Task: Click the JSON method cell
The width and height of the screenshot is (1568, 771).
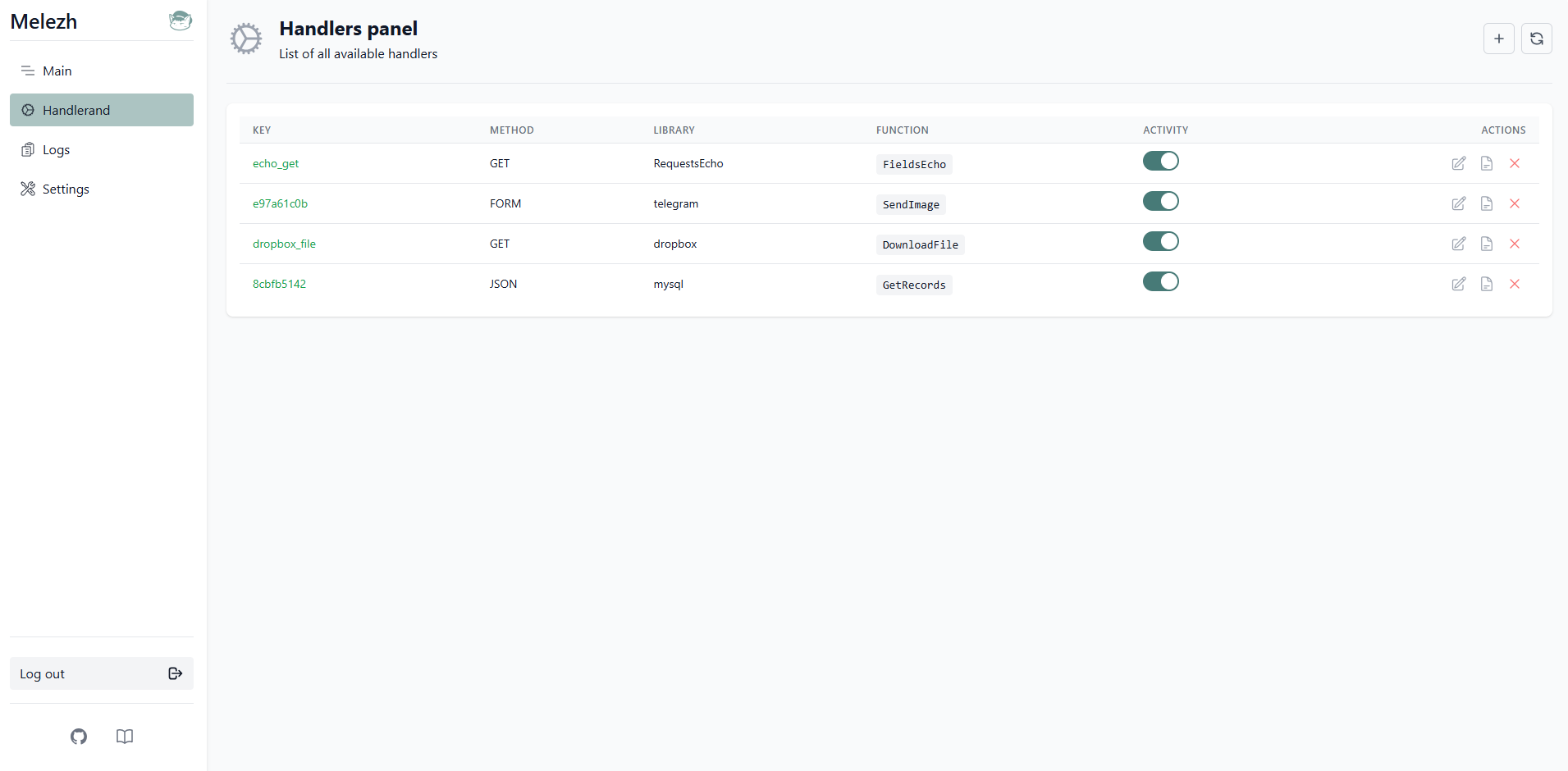Action: [x=503, y=284]
